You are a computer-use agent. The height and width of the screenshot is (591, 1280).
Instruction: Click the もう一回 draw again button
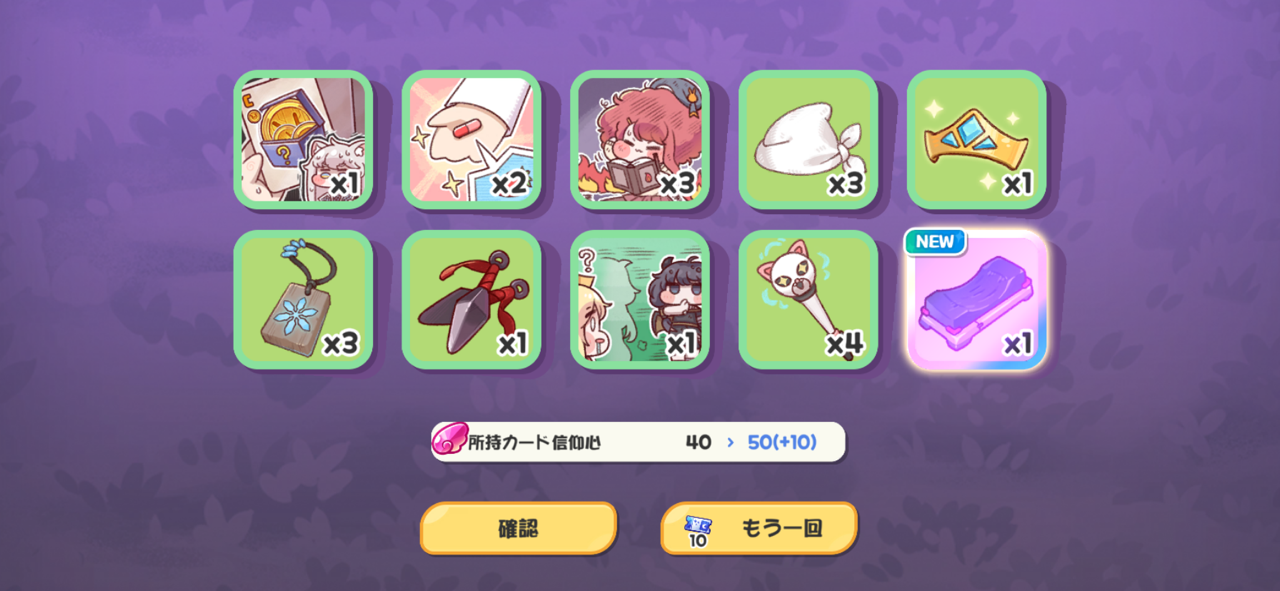coord(759,528)
